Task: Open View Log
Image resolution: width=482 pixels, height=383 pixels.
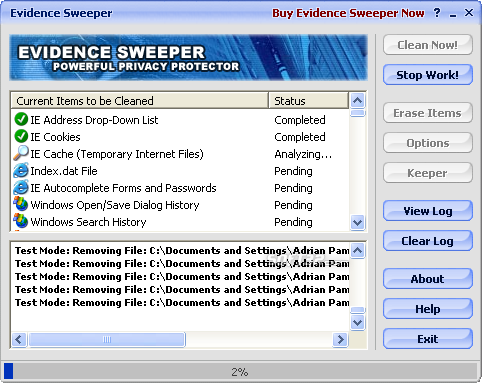Action: [x=428, y=211]
